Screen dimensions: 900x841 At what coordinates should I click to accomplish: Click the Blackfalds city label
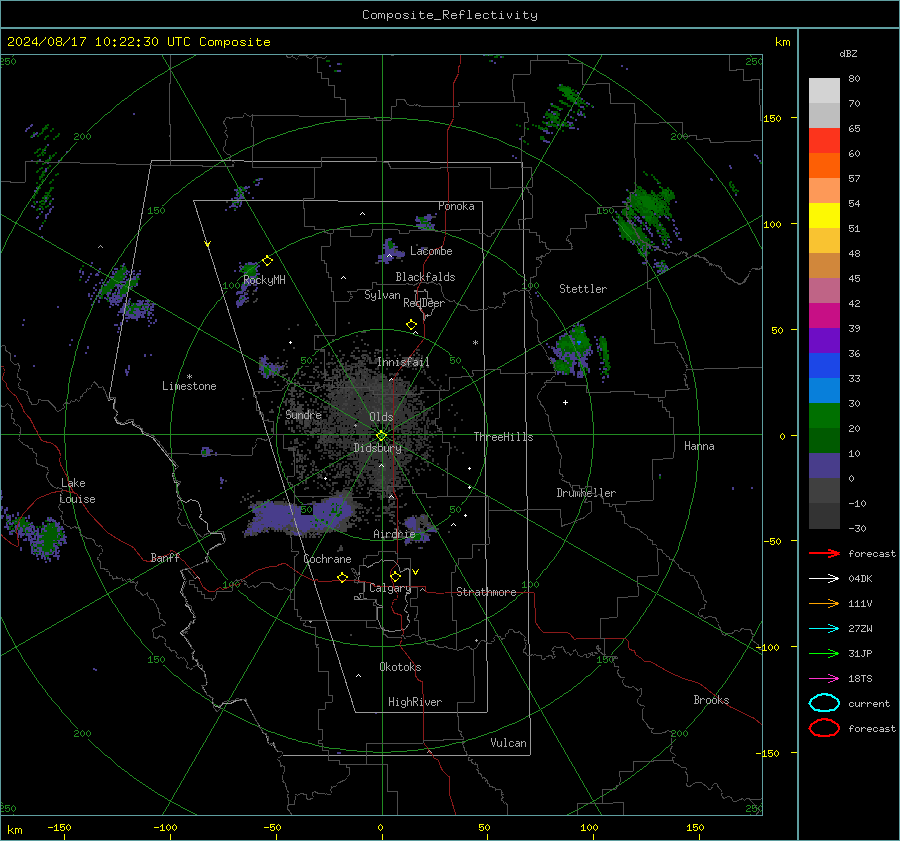425,277
